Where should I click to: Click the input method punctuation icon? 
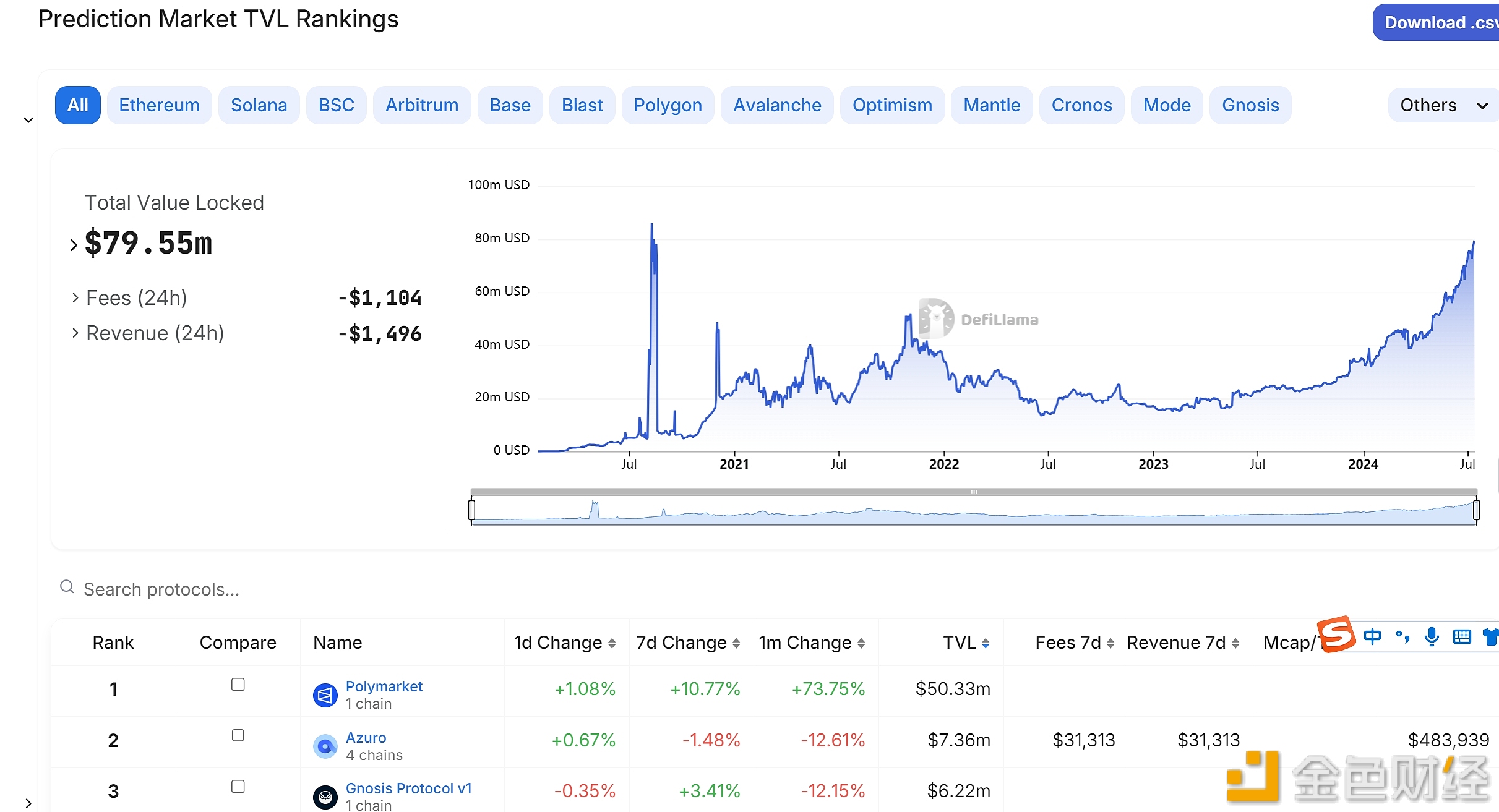(x=1402, y=636)
